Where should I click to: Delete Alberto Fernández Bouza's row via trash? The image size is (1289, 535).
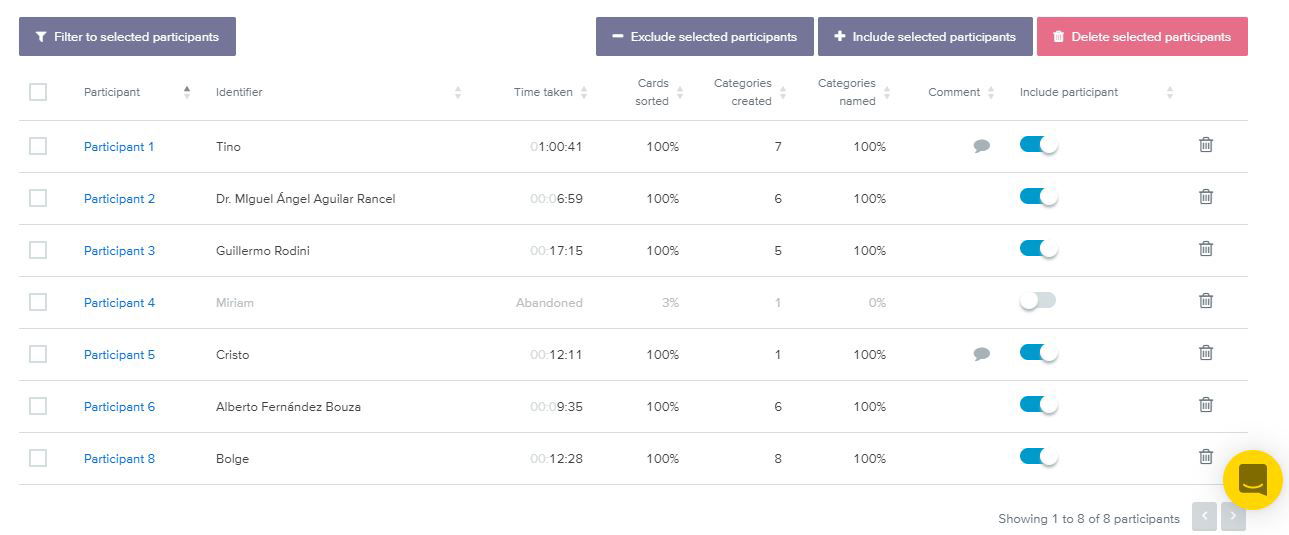click(1206, 405)
